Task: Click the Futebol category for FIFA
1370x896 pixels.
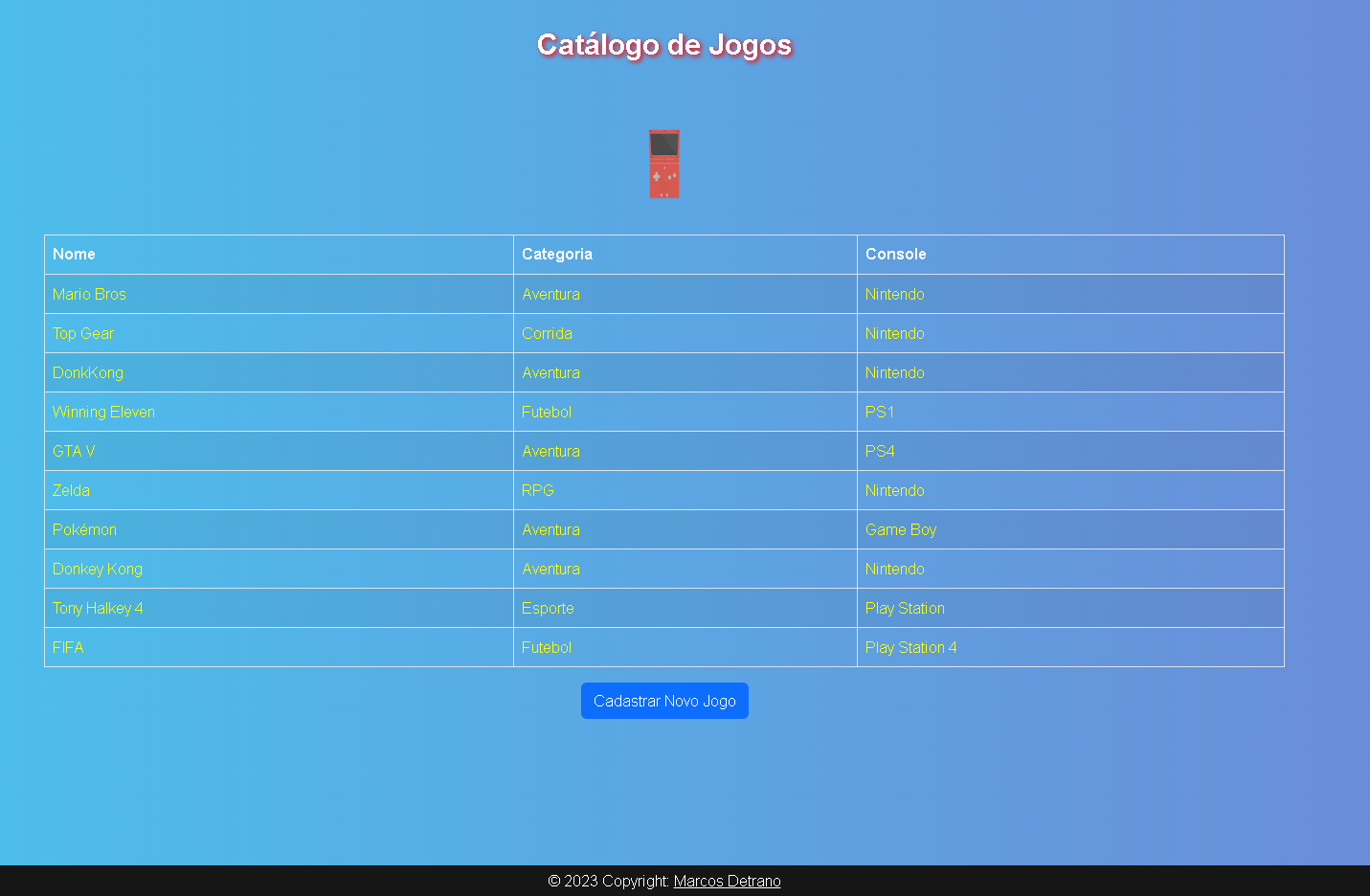Action: [x=547, y=647]
